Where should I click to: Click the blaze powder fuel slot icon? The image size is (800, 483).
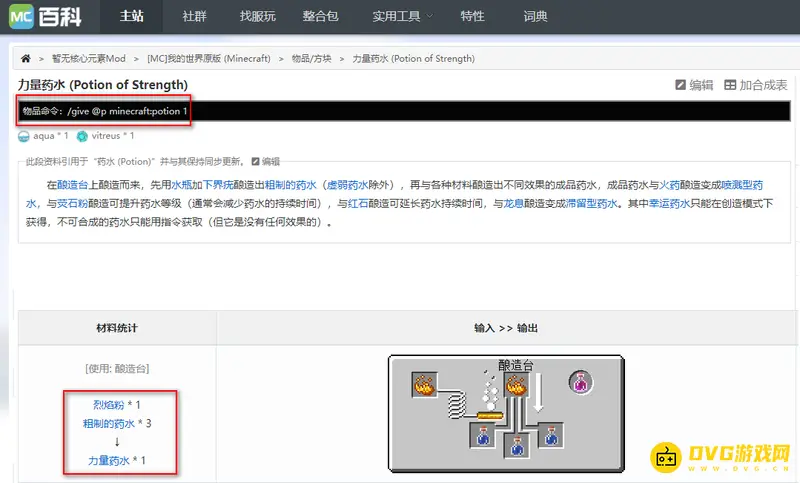point(424,382)
